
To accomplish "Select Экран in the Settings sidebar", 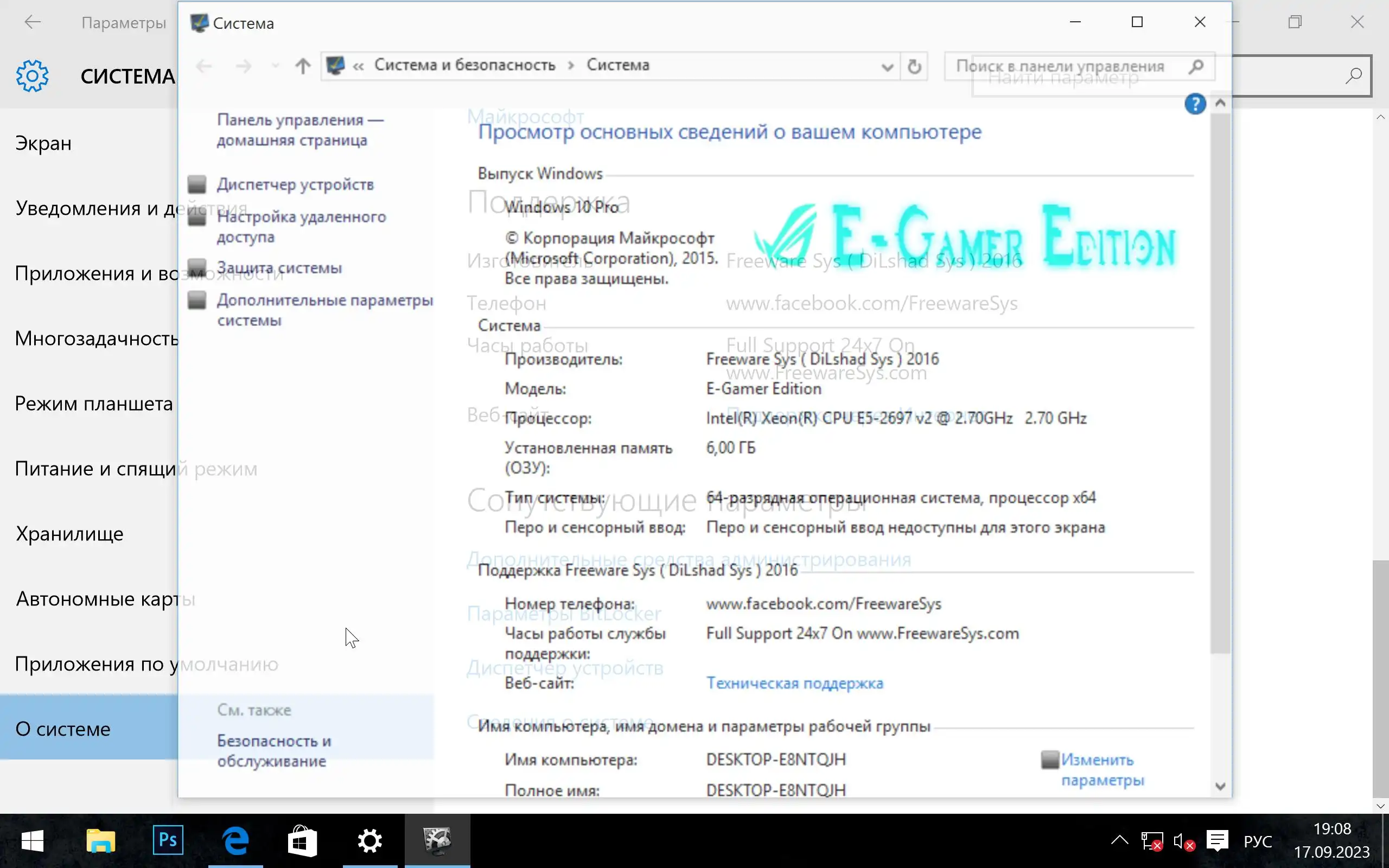I will pos(43,143).
